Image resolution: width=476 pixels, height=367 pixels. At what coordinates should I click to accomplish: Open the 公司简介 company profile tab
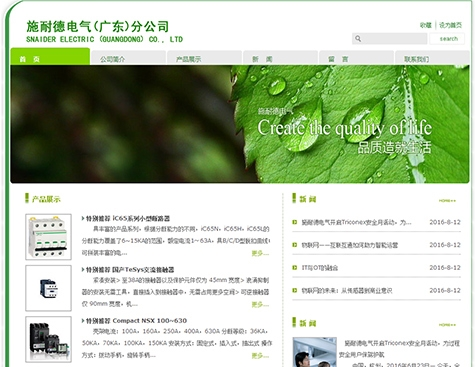coord(128,58)
